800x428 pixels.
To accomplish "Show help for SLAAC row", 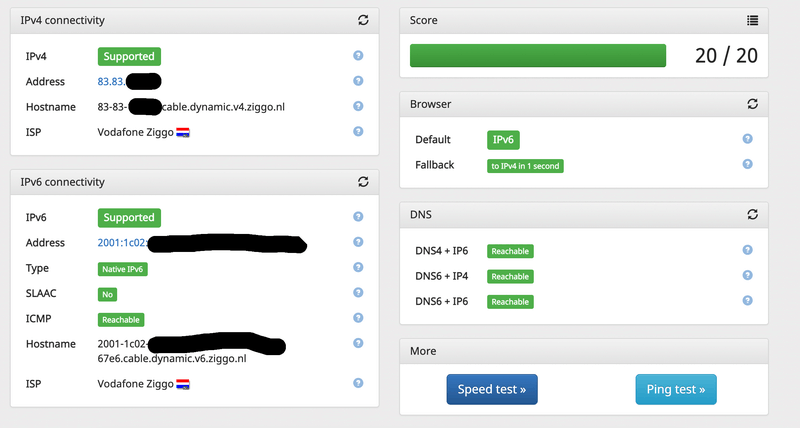I will (x=358, y=294).
